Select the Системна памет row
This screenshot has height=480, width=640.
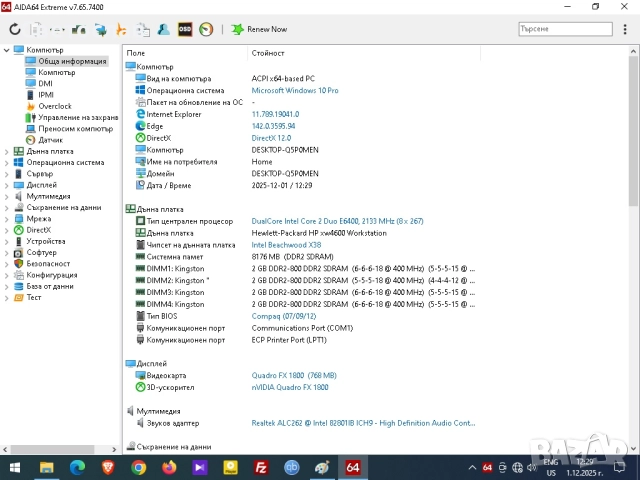click(x=235, y=257)
